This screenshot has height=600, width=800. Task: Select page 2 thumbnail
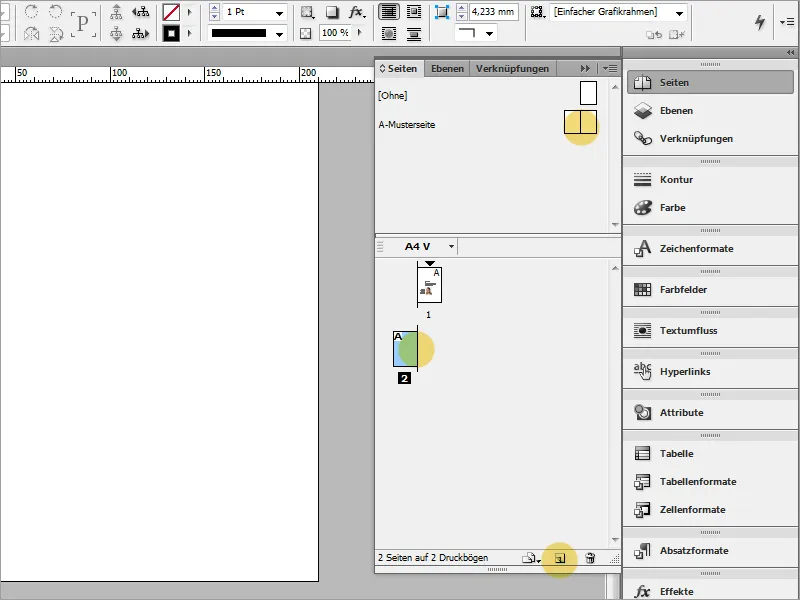406,349
